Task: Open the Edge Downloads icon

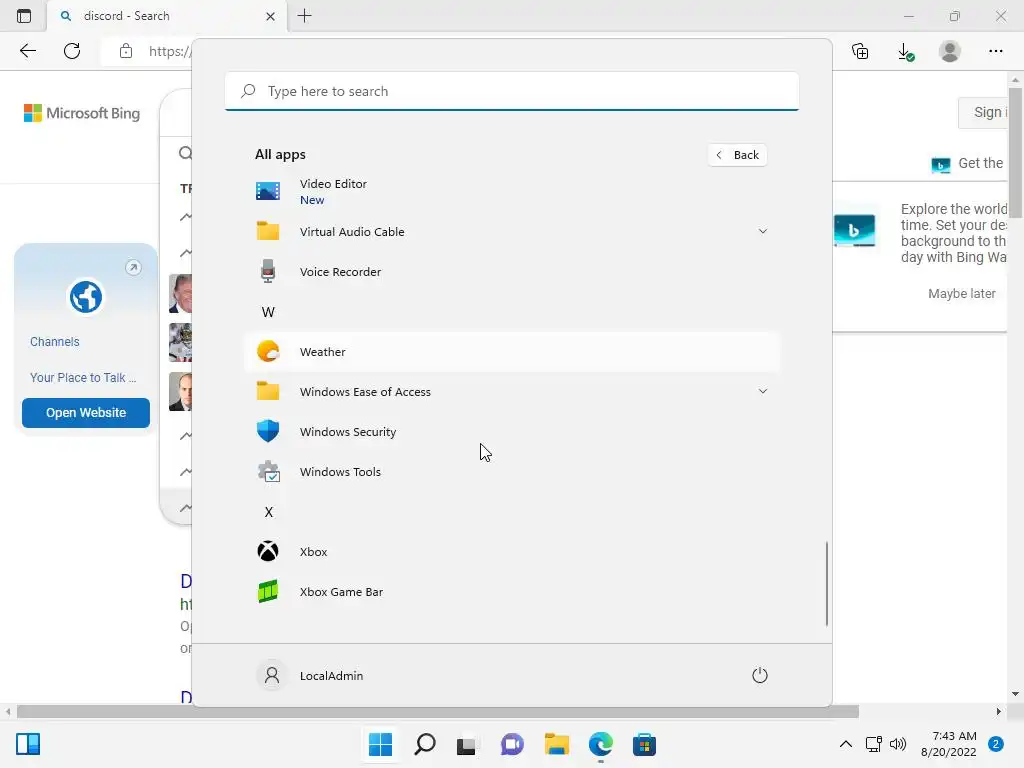Action: coord(905,51)
